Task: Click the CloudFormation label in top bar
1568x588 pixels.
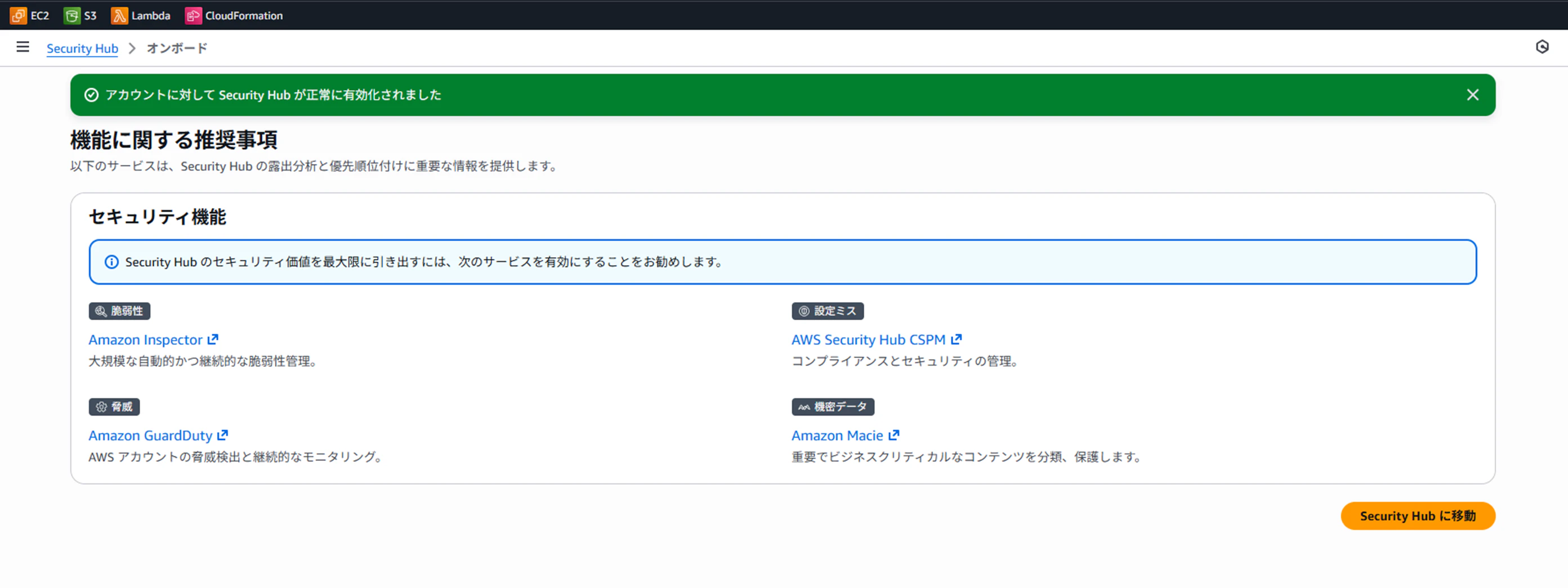Action: pos(244,16)
